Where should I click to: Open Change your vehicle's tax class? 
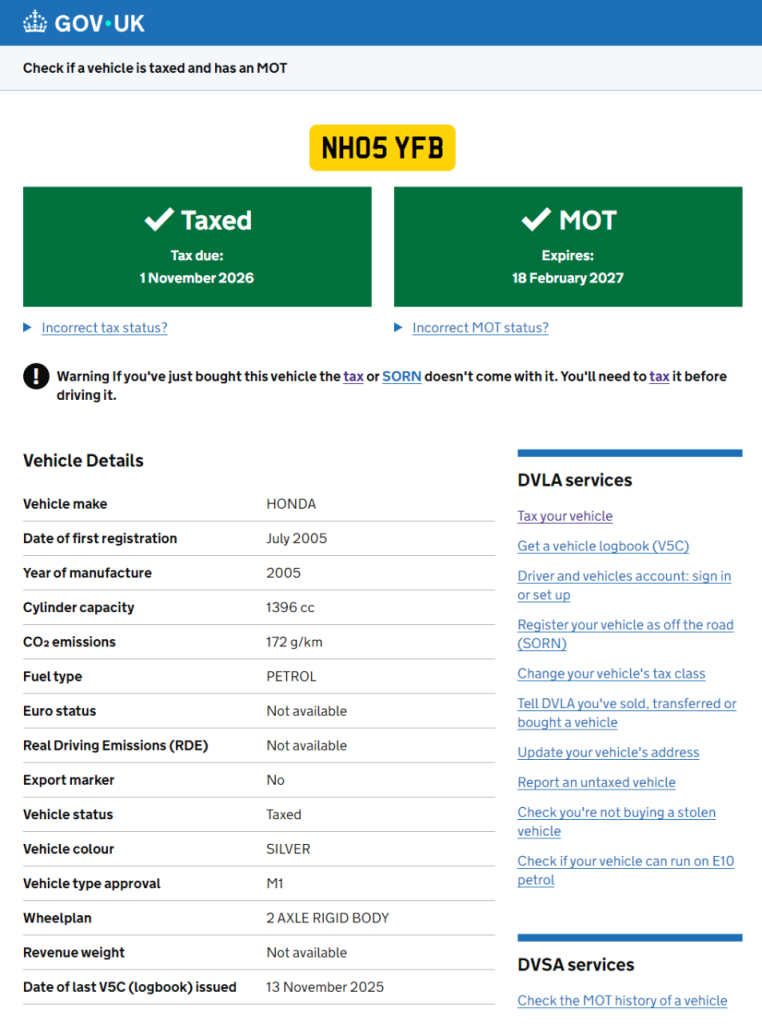611,674
